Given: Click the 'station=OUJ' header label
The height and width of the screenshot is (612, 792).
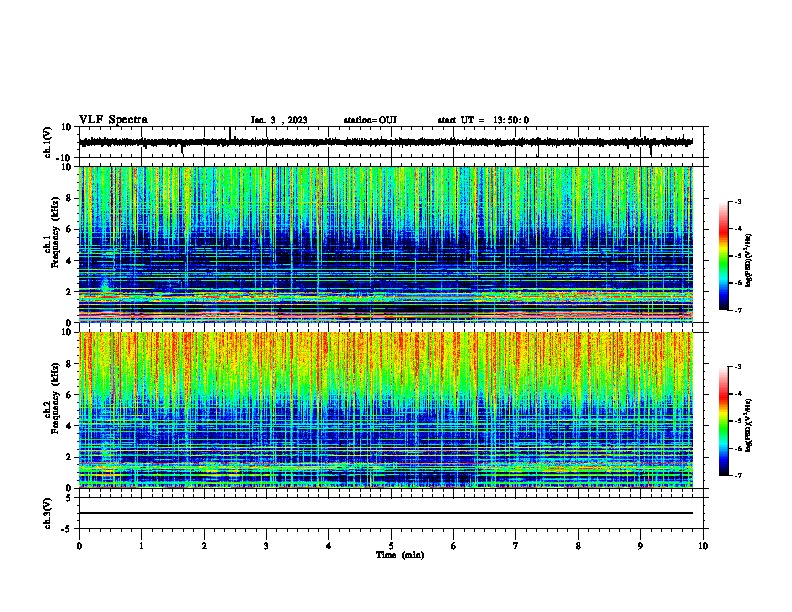Looking at the screenshot, I should pos(370,120).
